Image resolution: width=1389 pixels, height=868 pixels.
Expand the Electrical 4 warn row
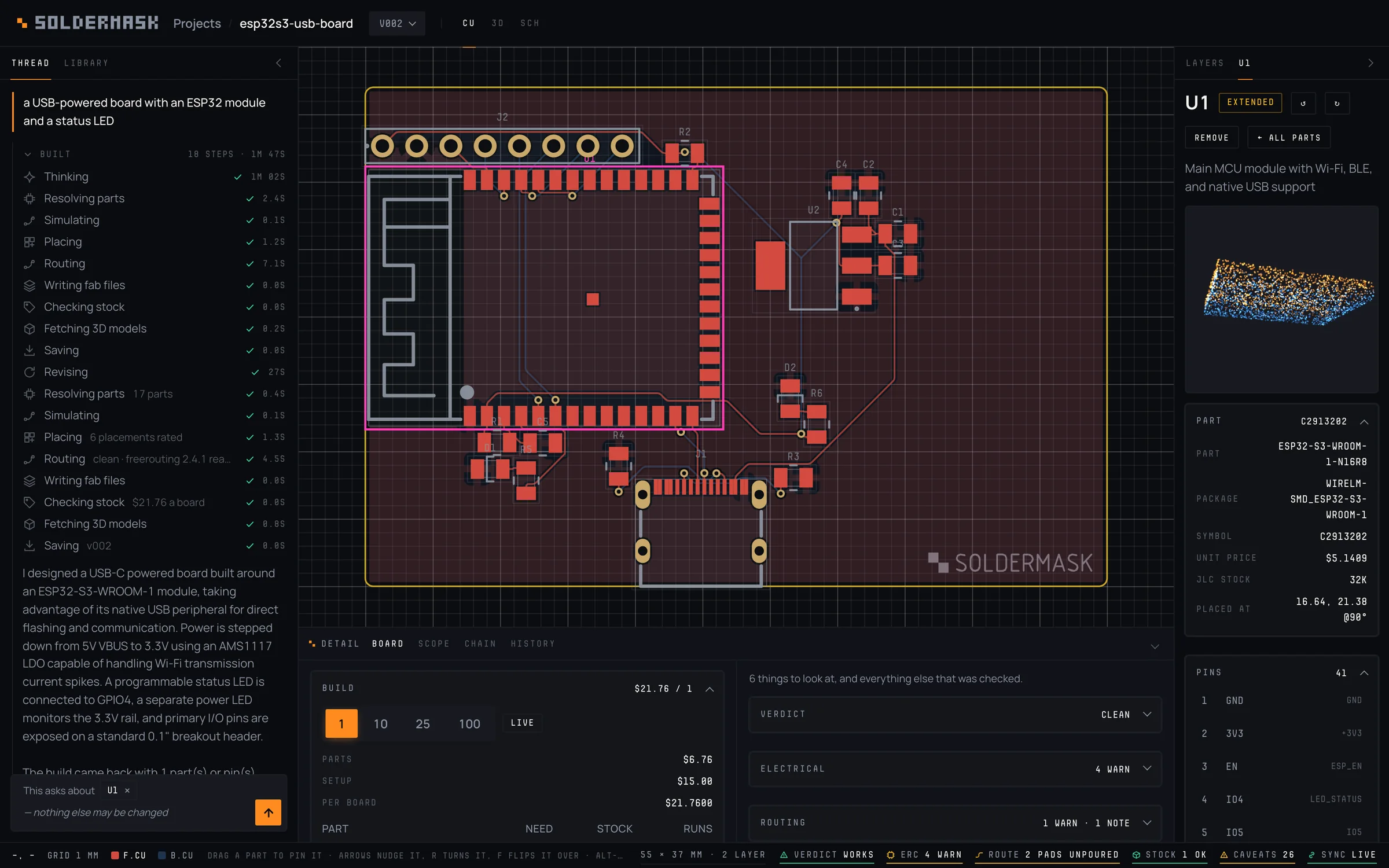[x=955, y=768]
